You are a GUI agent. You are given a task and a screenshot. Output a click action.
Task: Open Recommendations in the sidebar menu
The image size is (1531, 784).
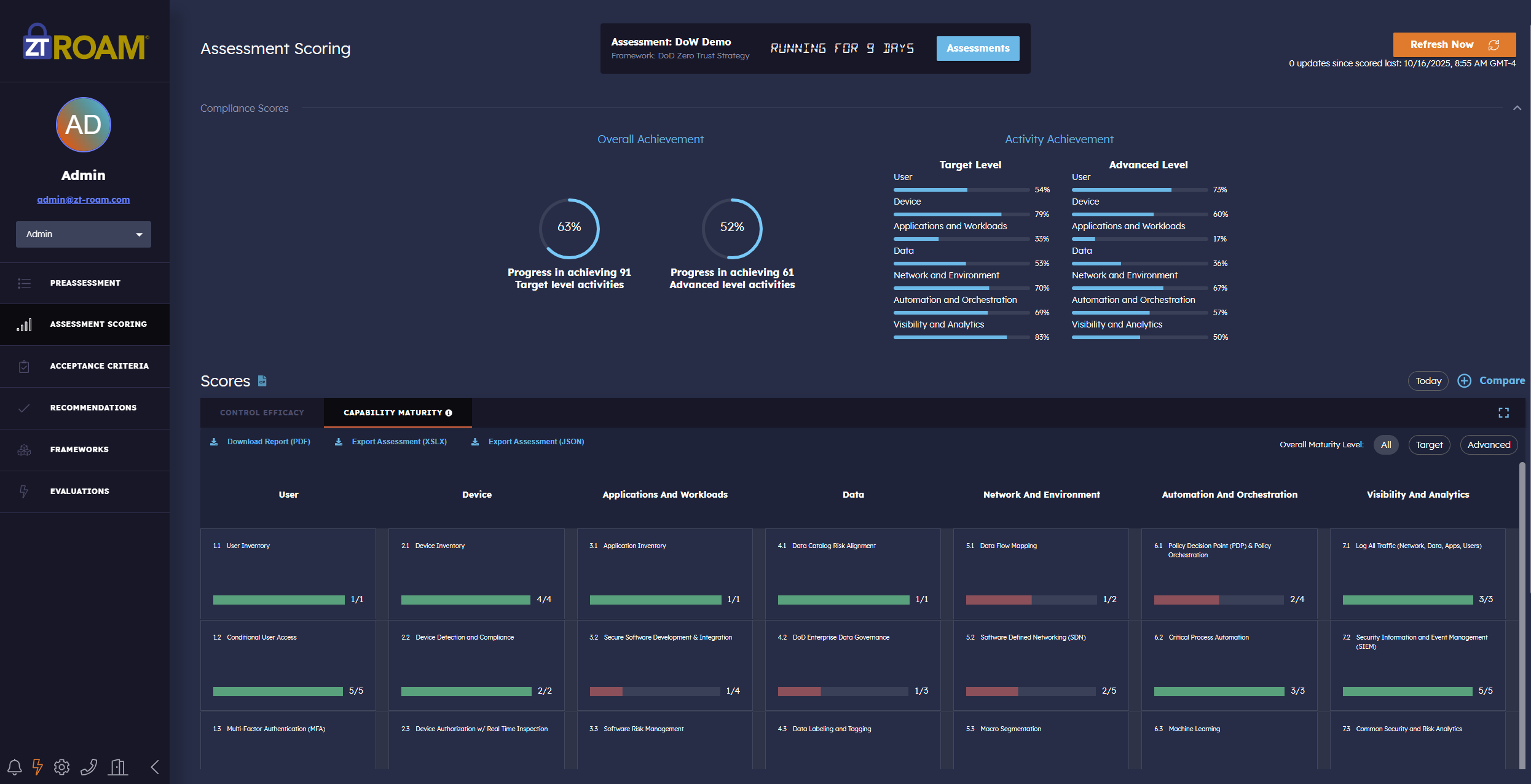(93, 408)
